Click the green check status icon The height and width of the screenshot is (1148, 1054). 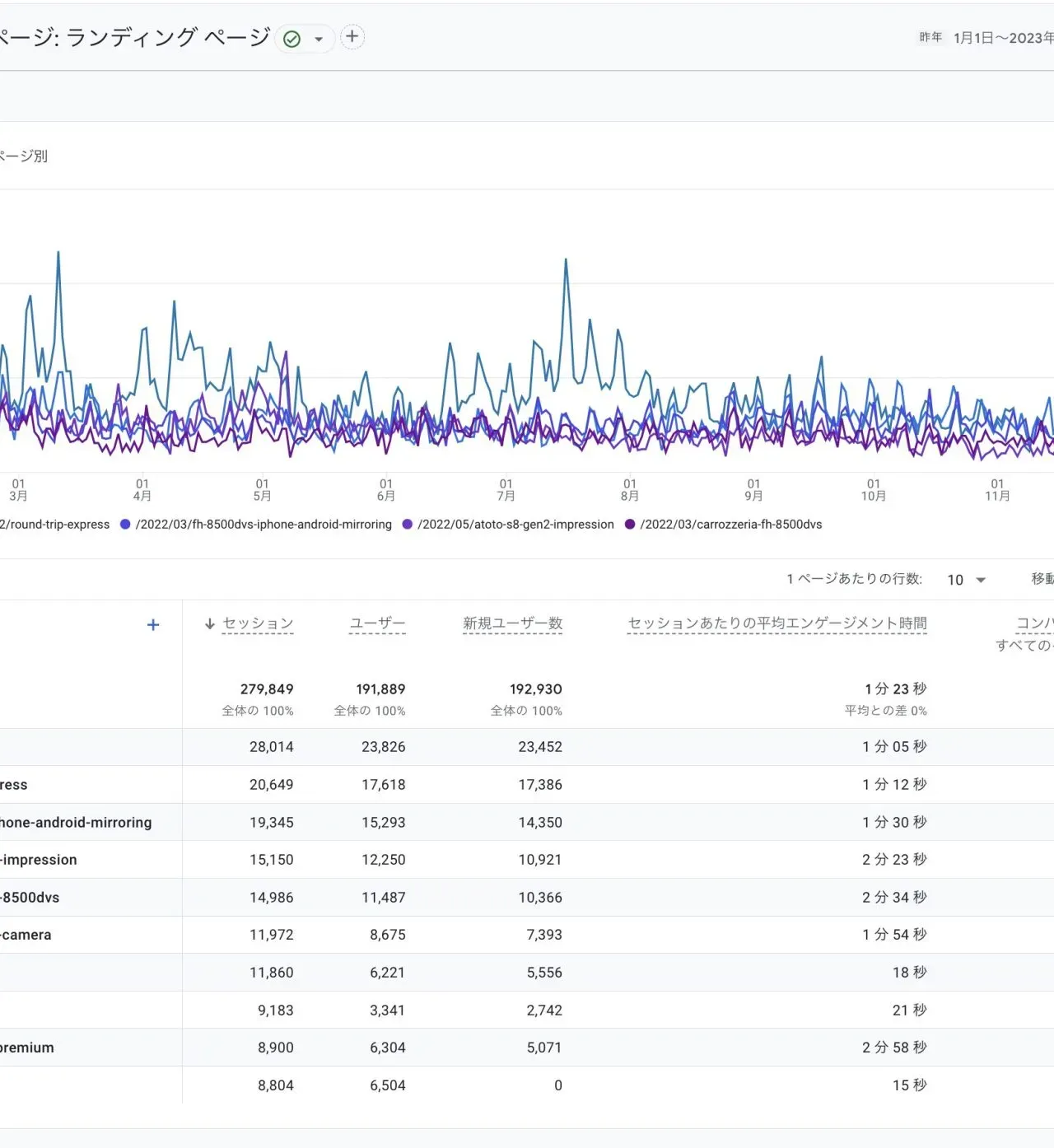click(291, 39)
